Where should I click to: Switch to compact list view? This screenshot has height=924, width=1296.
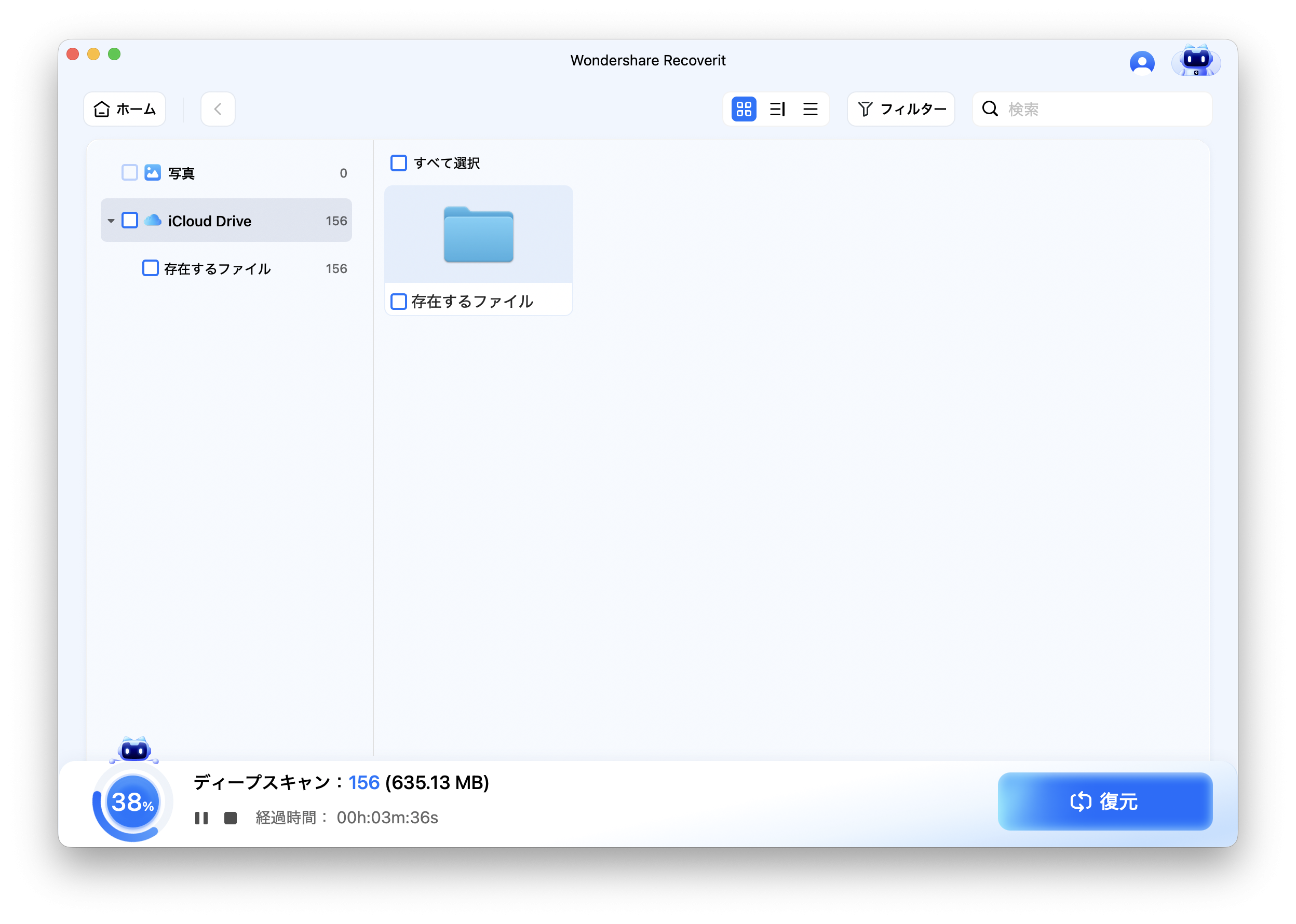(x=810, y=108)
